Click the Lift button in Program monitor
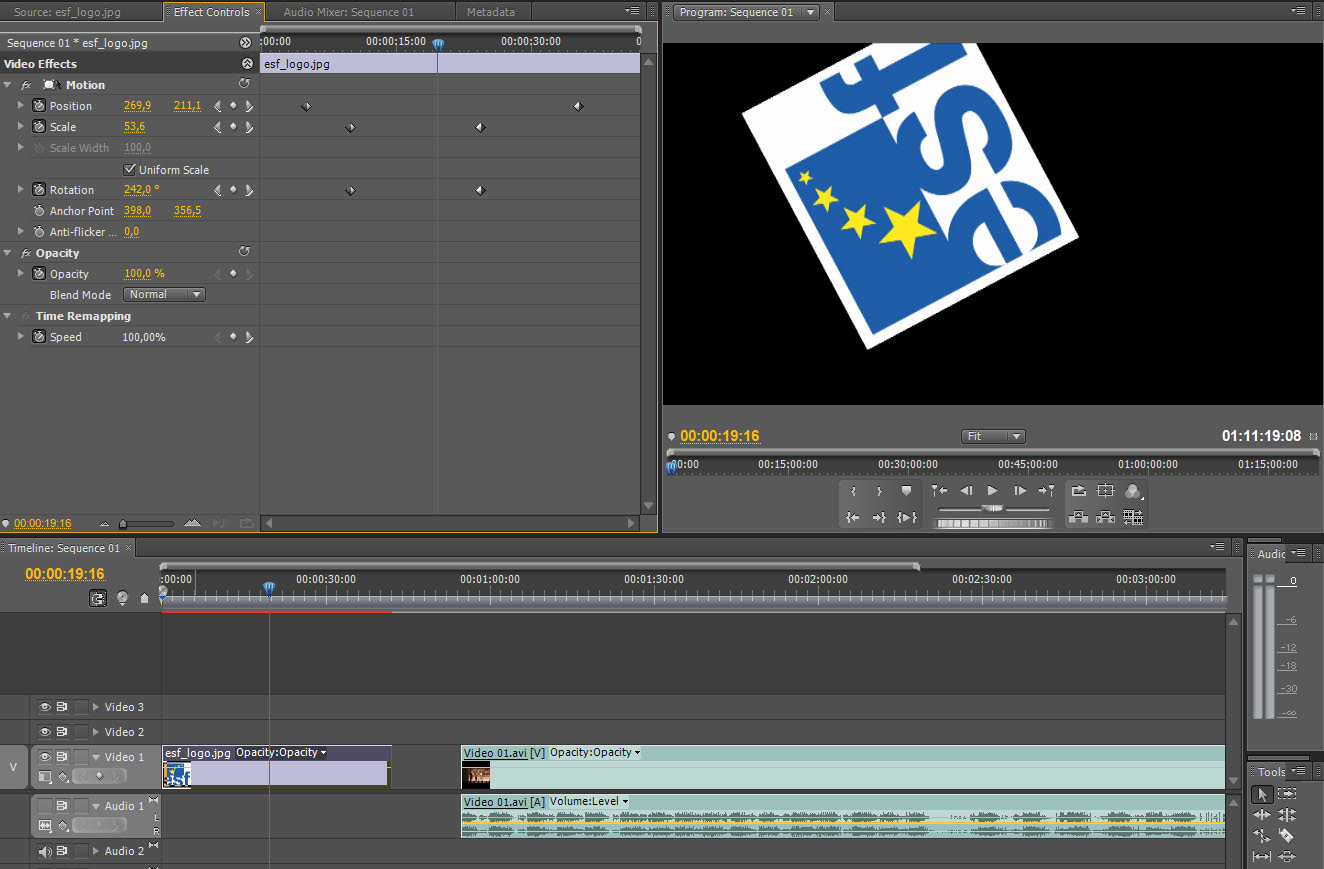The width and height of the screenshot is (1324, 869). [x=1078, y=517]
